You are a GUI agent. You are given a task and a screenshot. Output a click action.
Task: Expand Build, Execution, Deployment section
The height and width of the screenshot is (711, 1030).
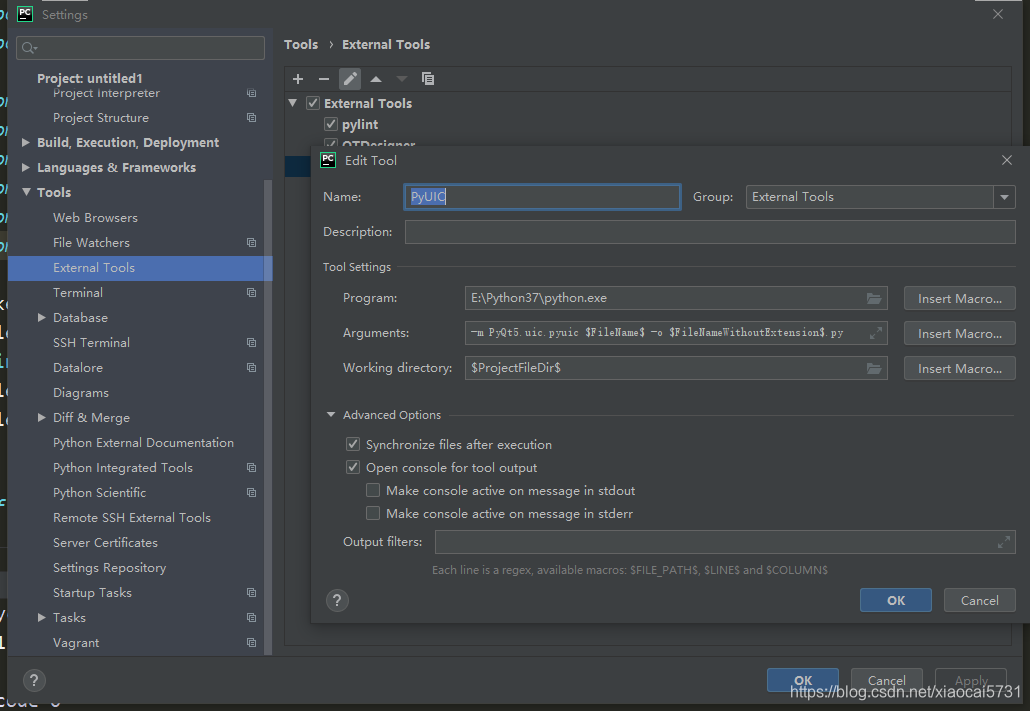click(x=26, y=143)
